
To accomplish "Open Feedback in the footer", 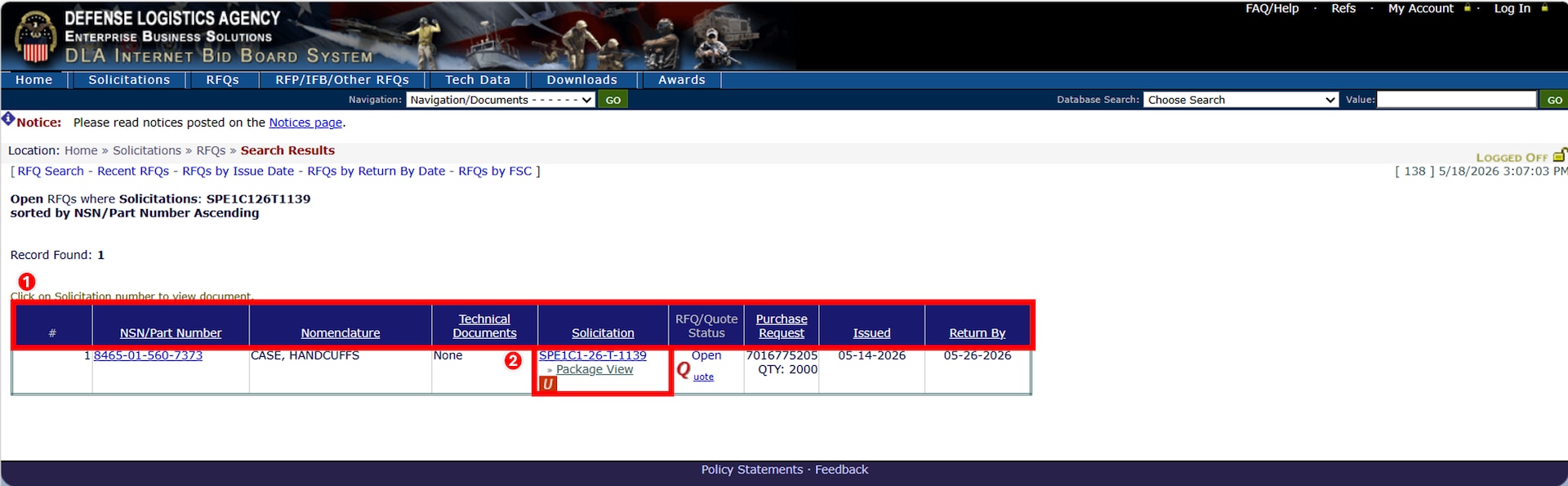I will 841,470.
